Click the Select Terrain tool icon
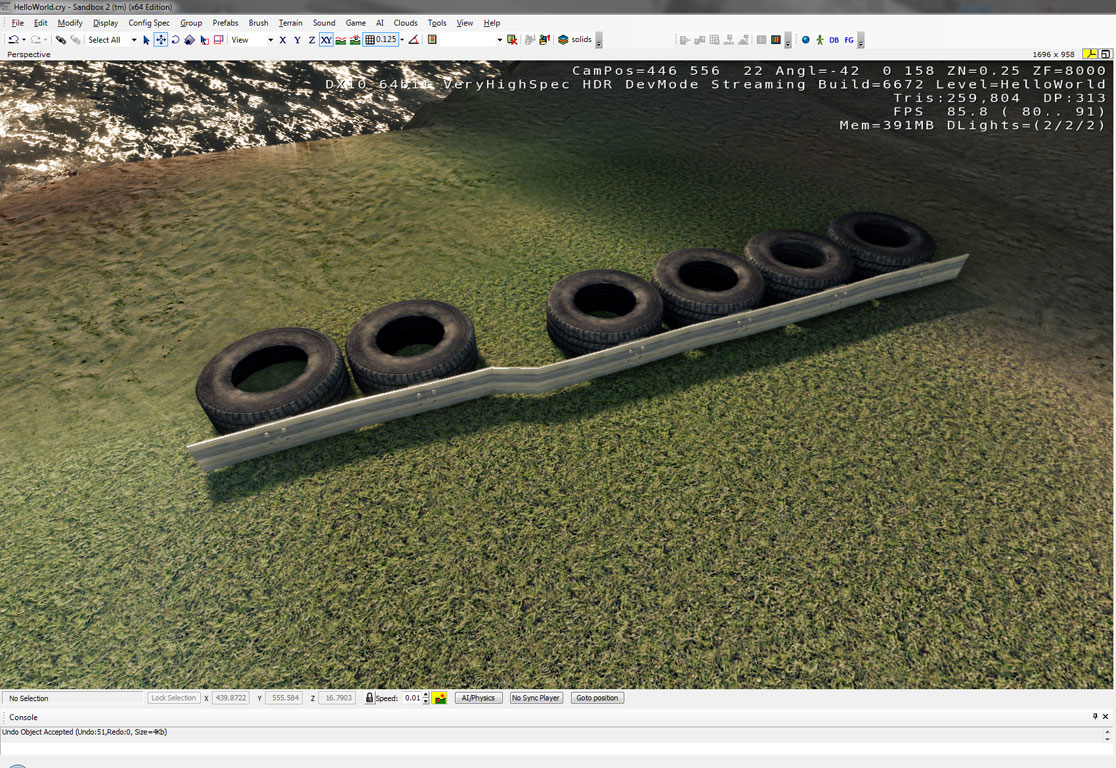The width and height of the screenshot is (1116, 768). pos(204,40)
